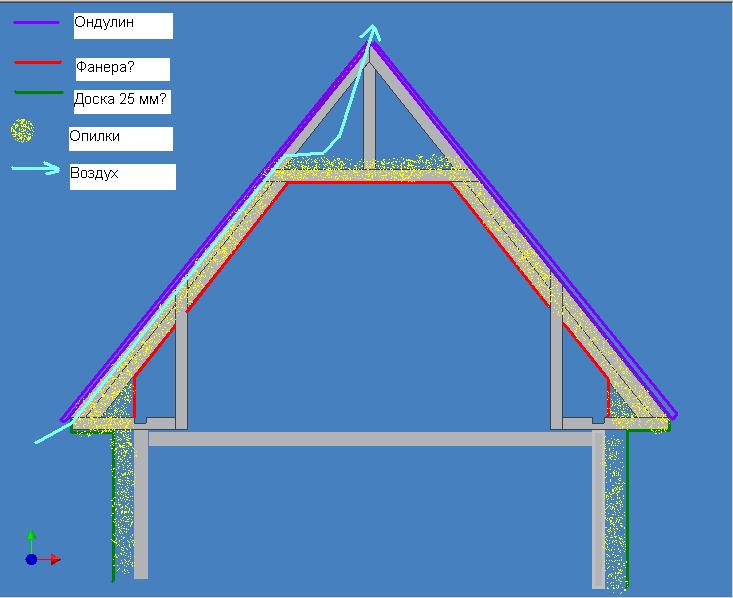Select the horizontal floor beam between walls

coord(370,439)
